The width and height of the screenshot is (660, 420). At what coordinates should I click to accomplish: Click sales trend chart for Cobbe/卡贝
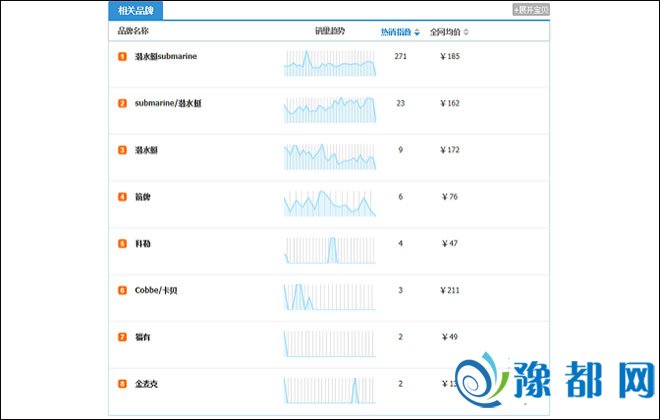point(330,296)
